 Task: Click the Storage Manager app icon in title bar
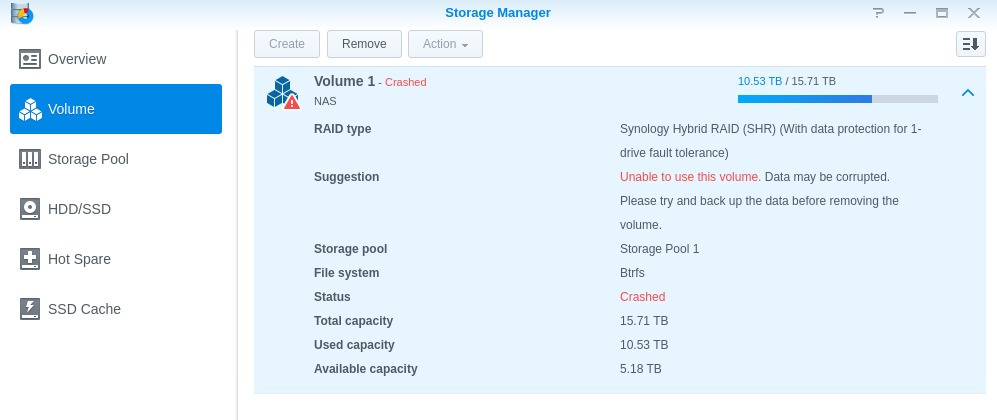[21, 13]
